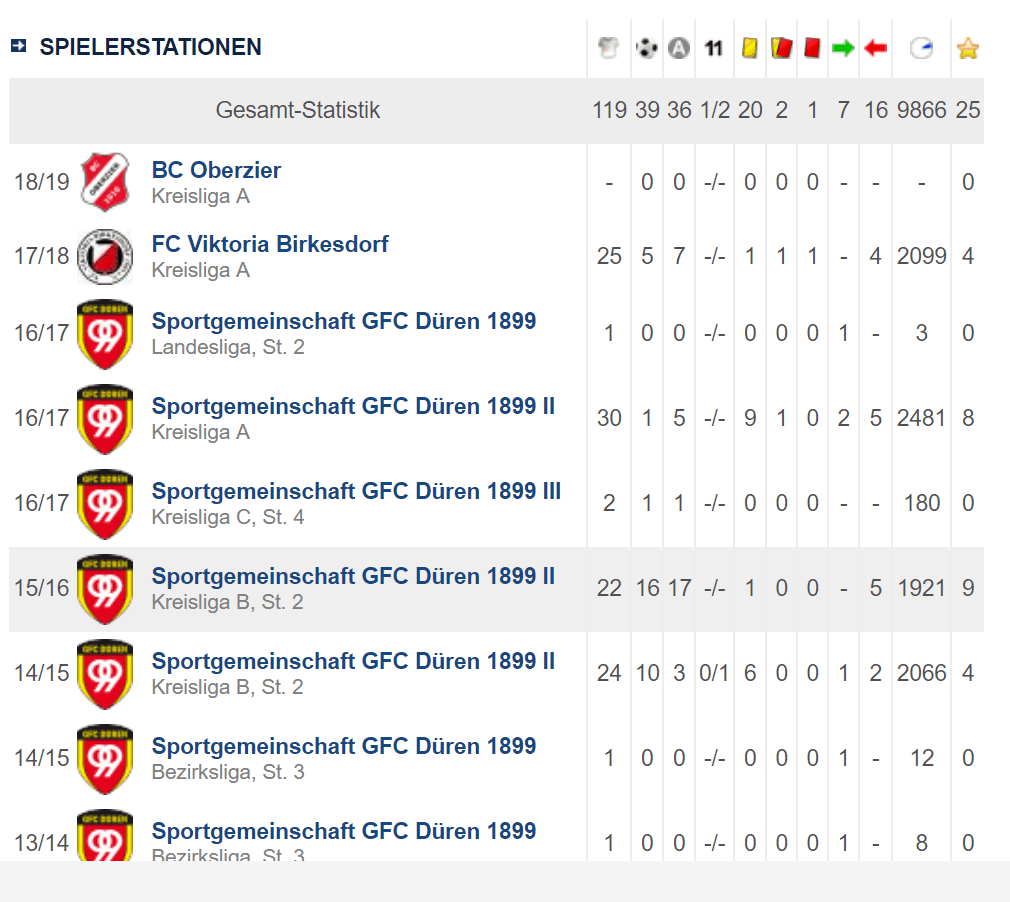Open the BC Oberzier club link

coord(216,170)
